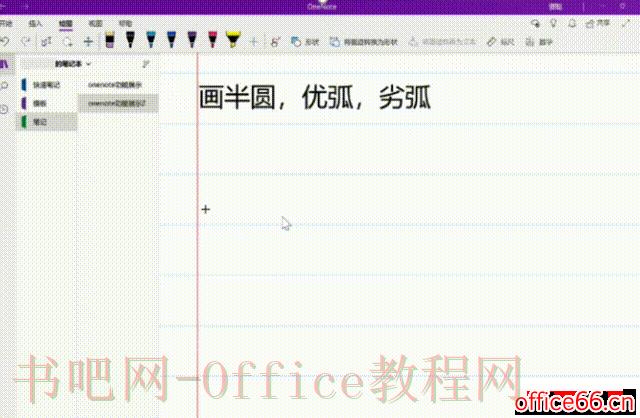The image size is (640, 418).
Task: Pick the yellow highlighter
Action: coord(233,40)
